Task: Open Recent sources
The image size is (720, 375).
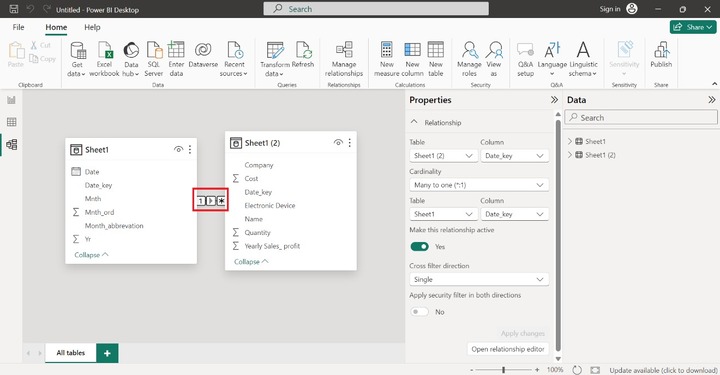Action: tap(234, 60)
